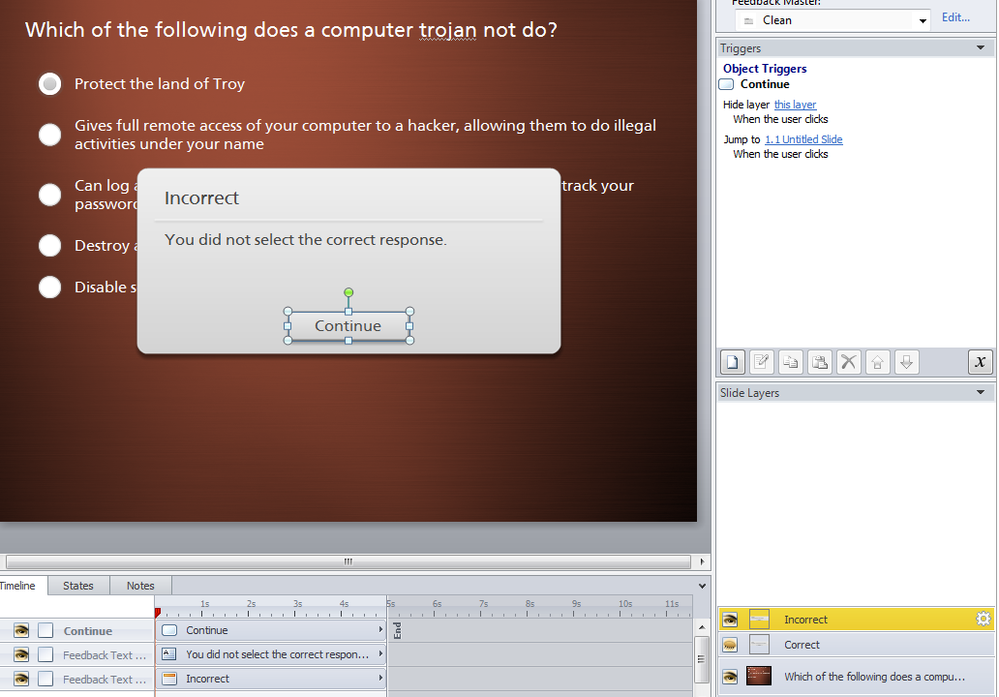Switch to the States tab
The image size is (999, 697).
tap(78, 586)
